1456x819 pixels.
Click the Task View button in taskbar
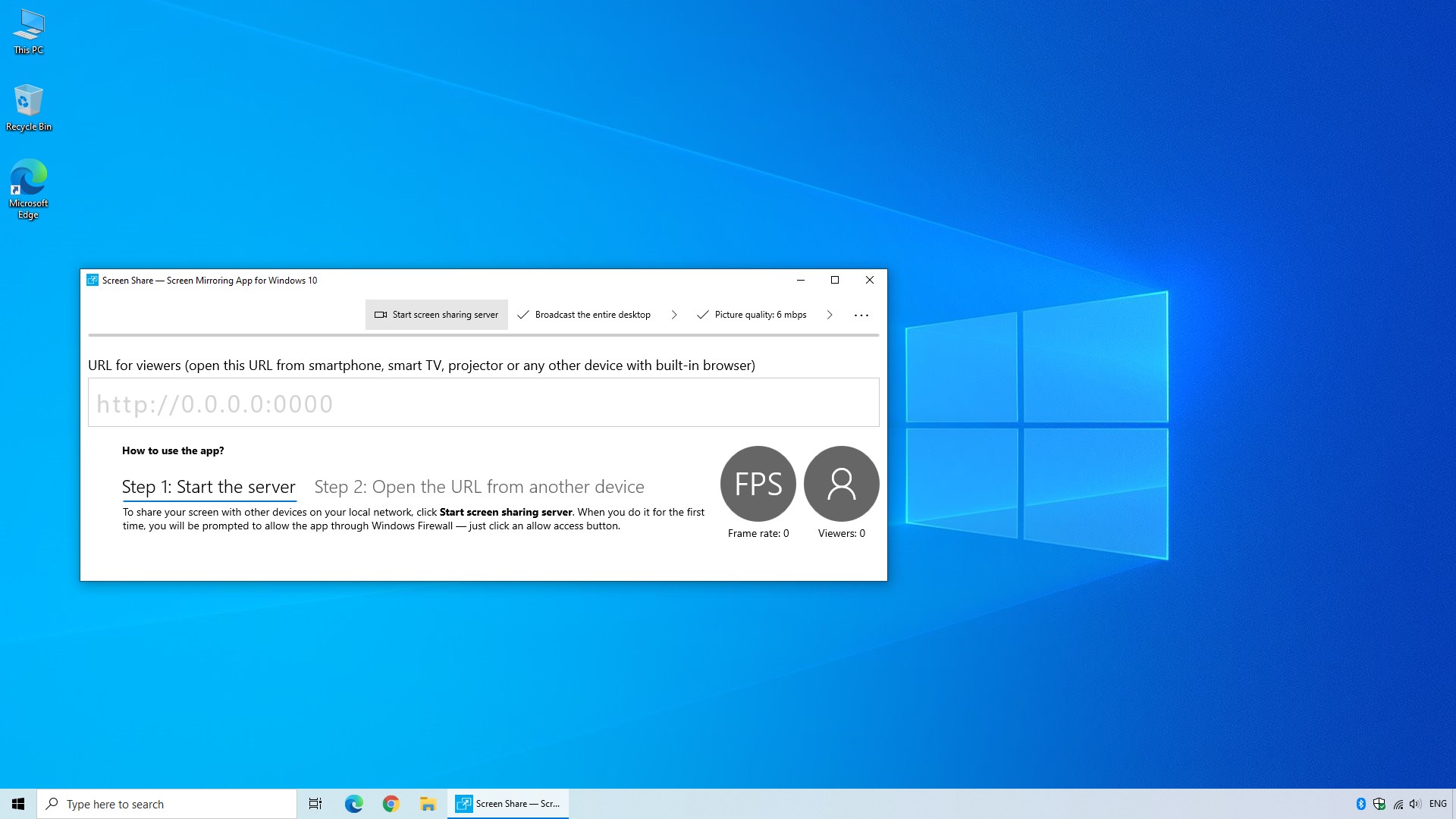tap(315, 803)
